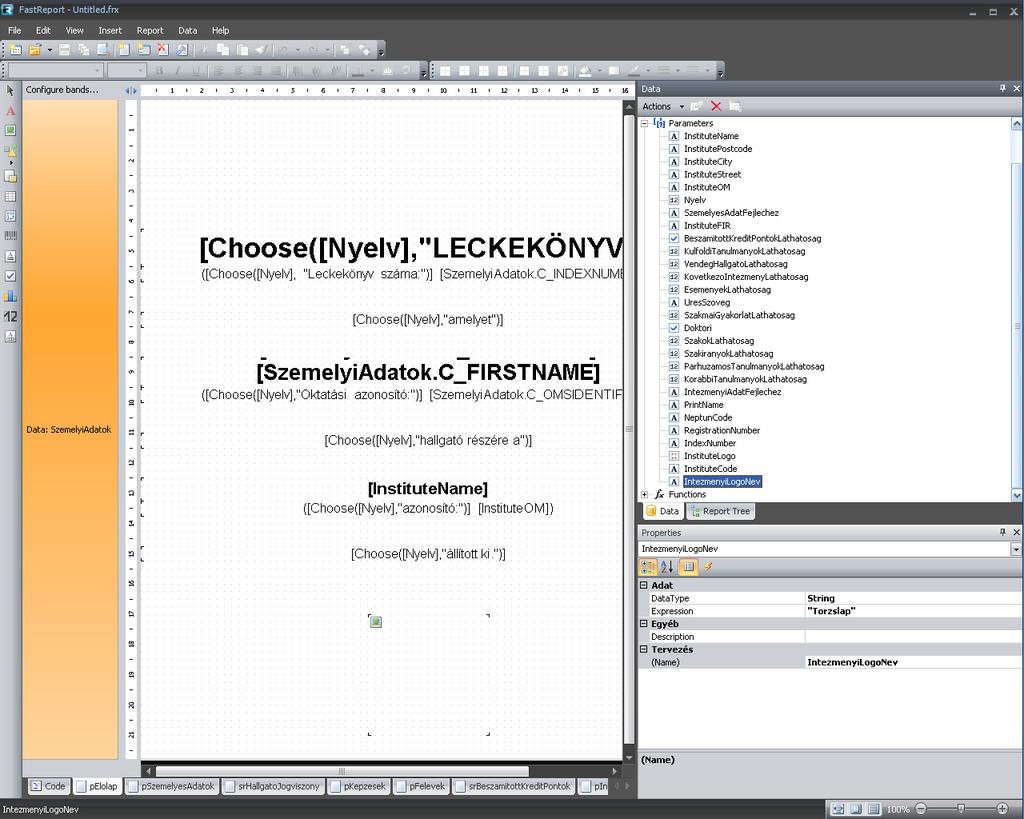Select the InstituteName parameter in tree

click(711, 136)
